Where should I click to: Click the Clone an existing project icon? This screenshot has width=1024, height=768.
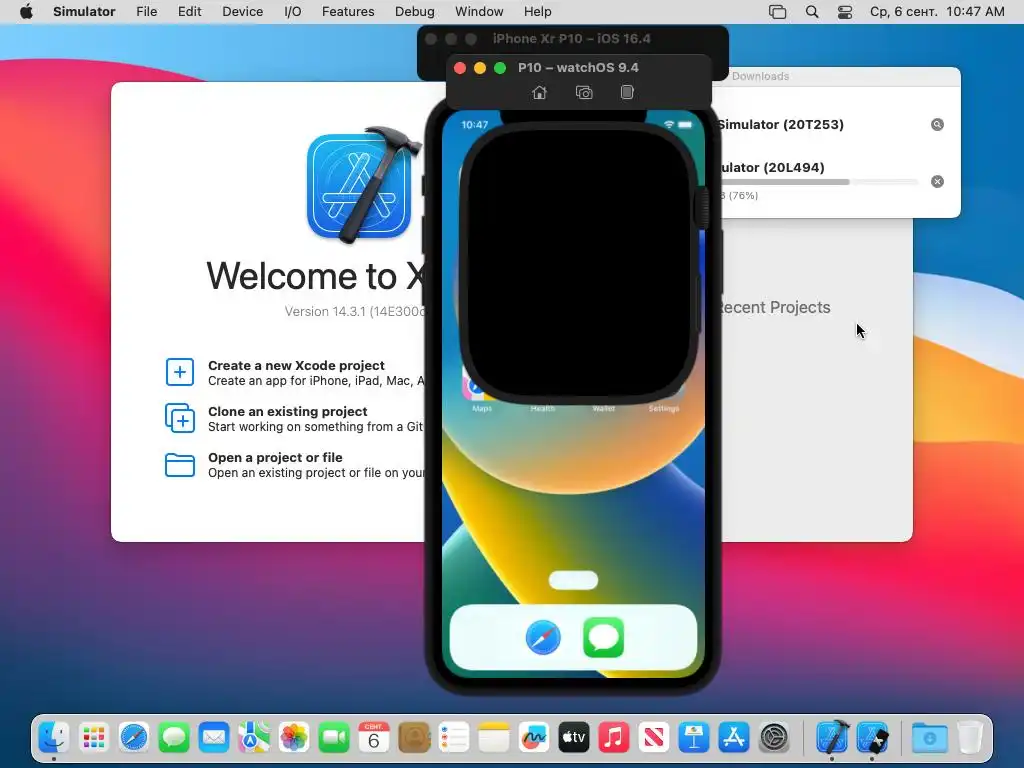[x=180, y=418]
